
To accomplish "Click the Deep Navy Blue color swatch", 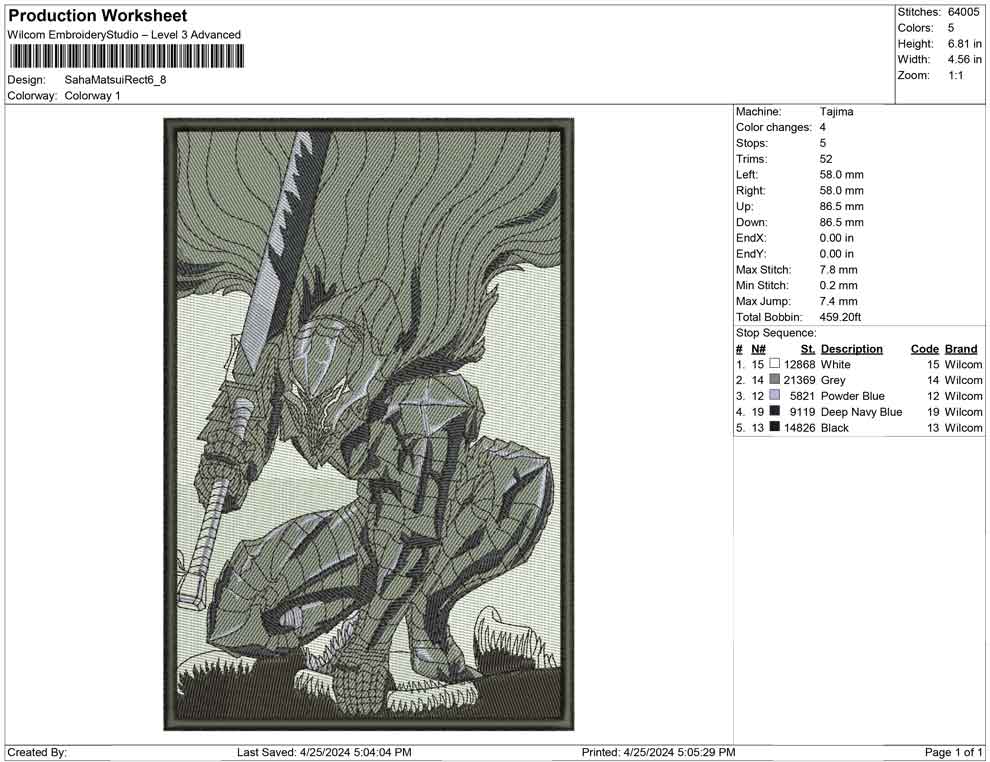I will pos(775,411).
